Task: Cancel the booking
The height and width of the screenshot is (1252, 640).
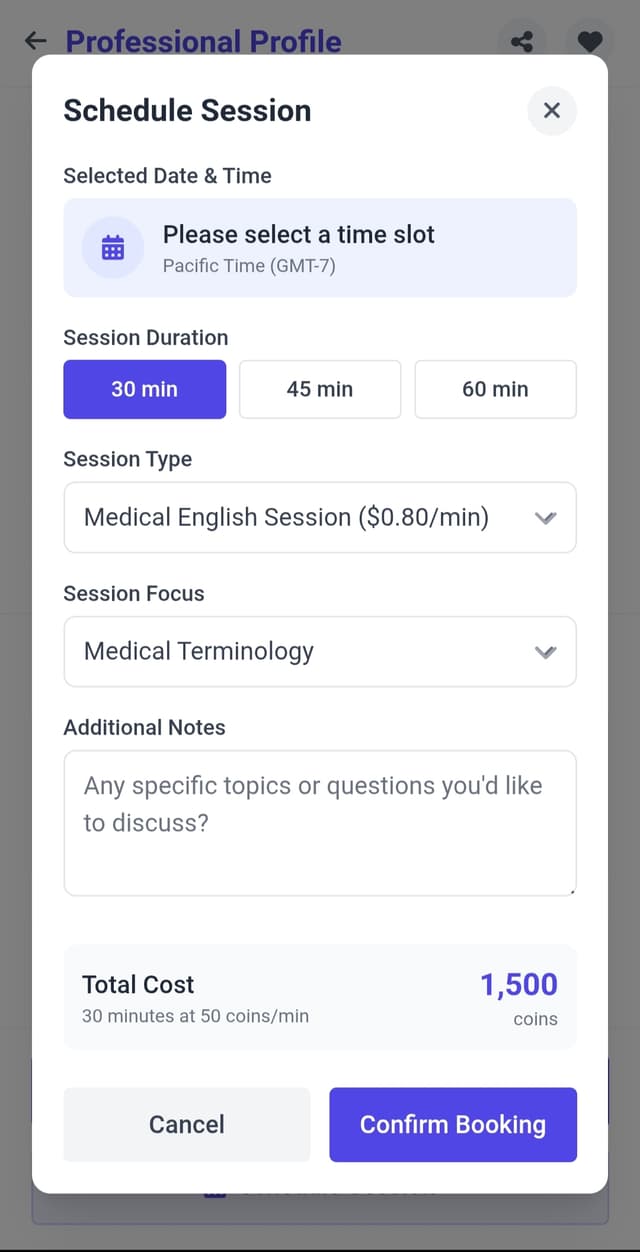Action: (x=187, y=1124)
